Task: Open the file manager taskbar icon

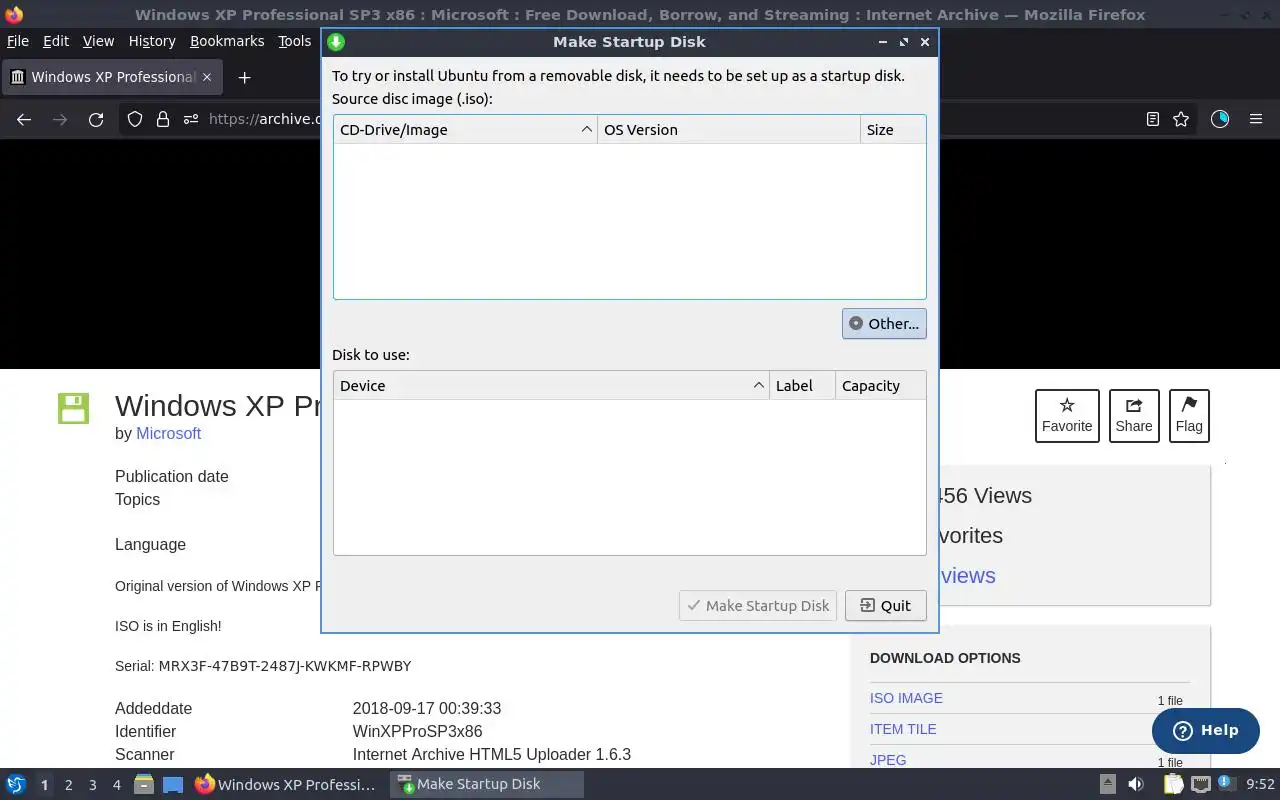Action: 144,784
